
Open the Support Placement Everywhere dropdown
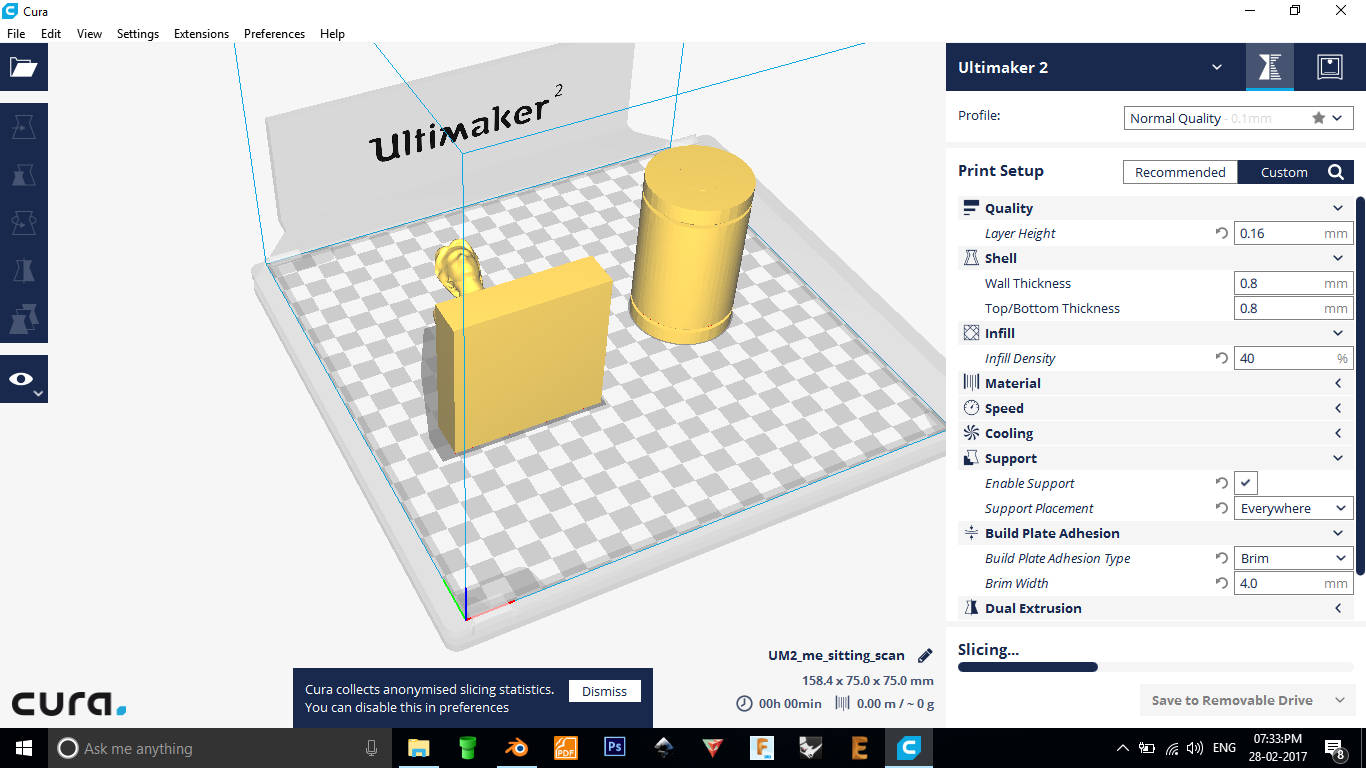[x=1293, y=508]
